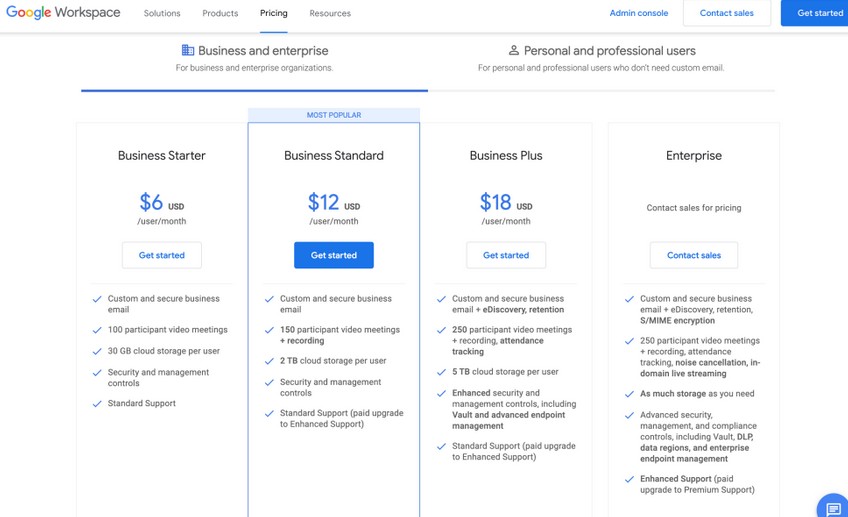
Task: Click the Vault and advanced endpoint management text
Action: click(508, 420)
